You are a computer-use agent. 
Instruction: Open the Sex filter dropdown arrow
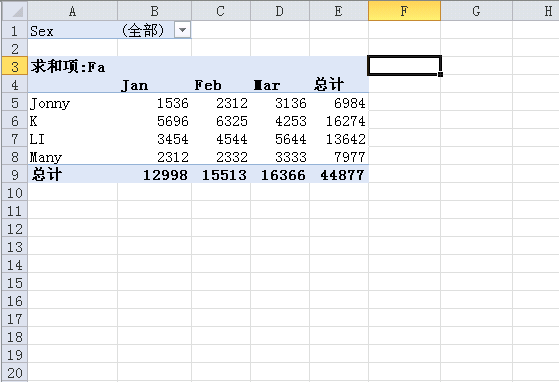pyautogui.click(x=182, y=30)
